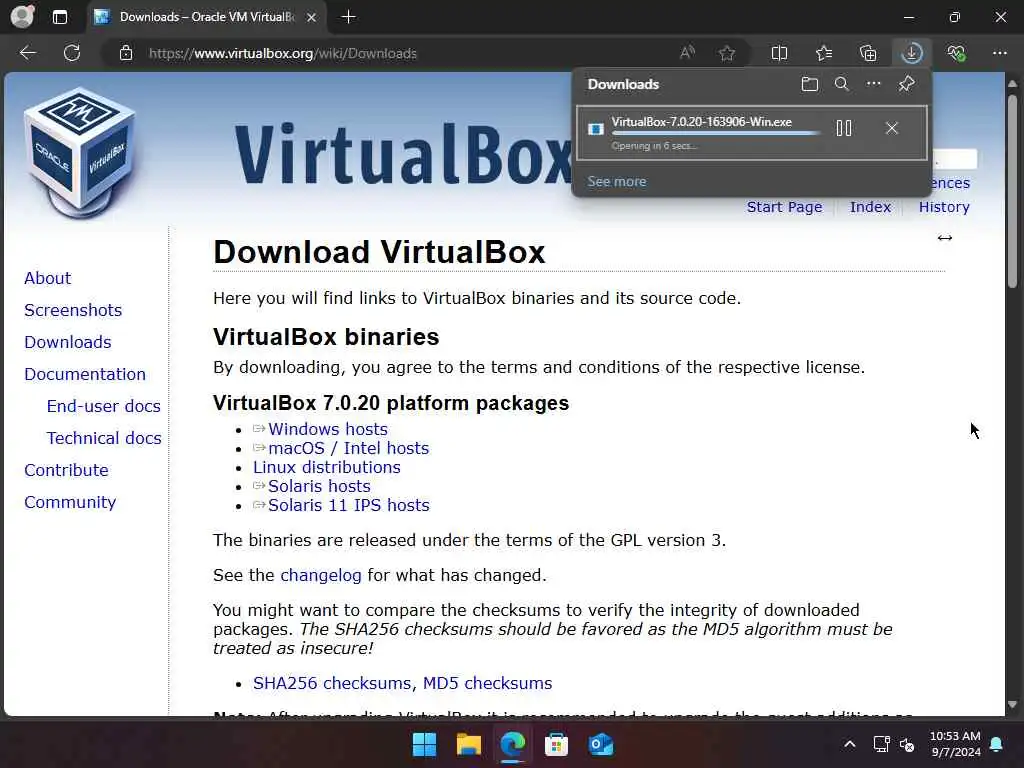
Task: Open notification bell in taskbar
Action: tap(997, 744)
